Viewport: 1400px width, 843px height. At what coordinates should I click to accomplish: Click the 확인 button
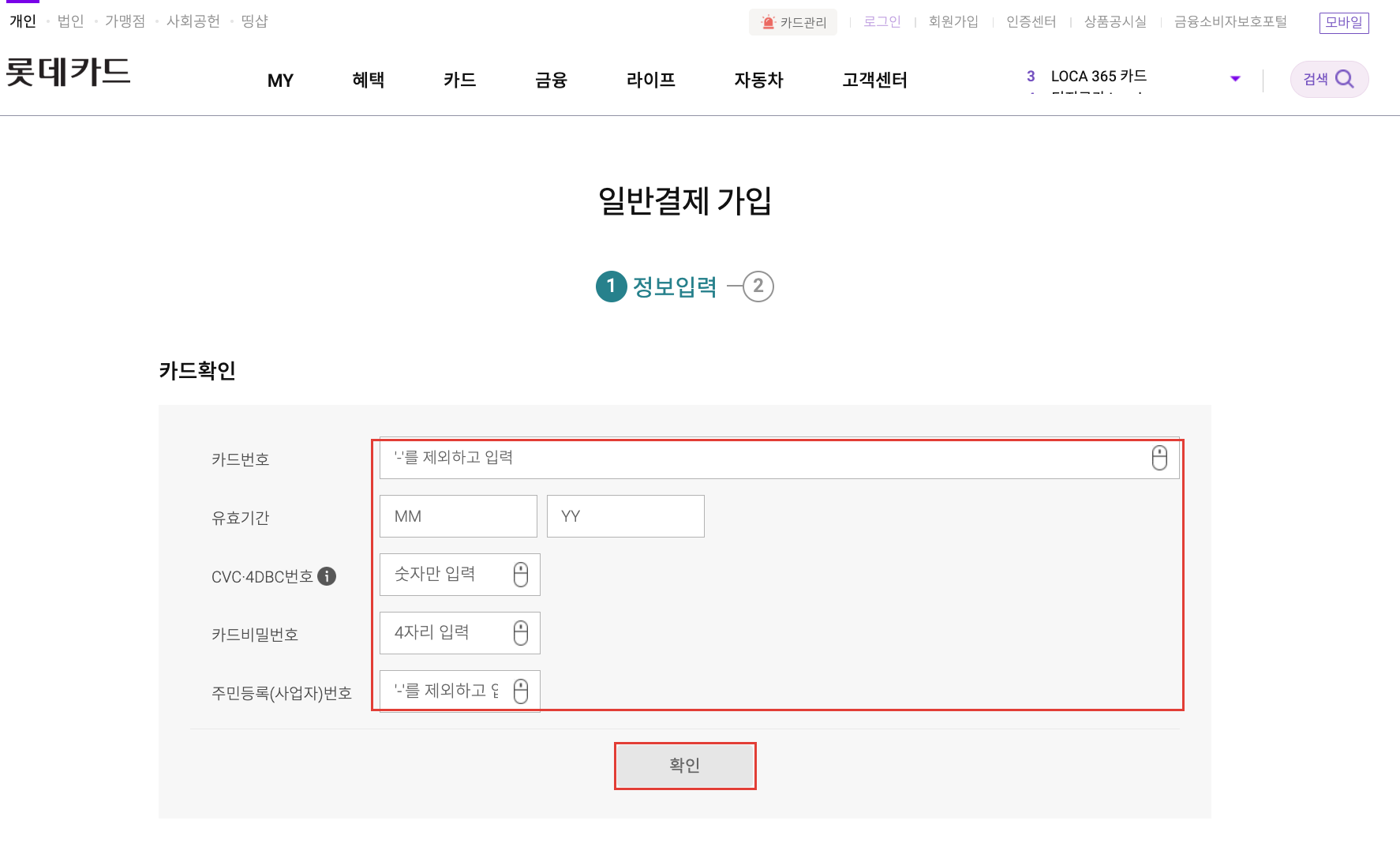click(x=685, y=766)
